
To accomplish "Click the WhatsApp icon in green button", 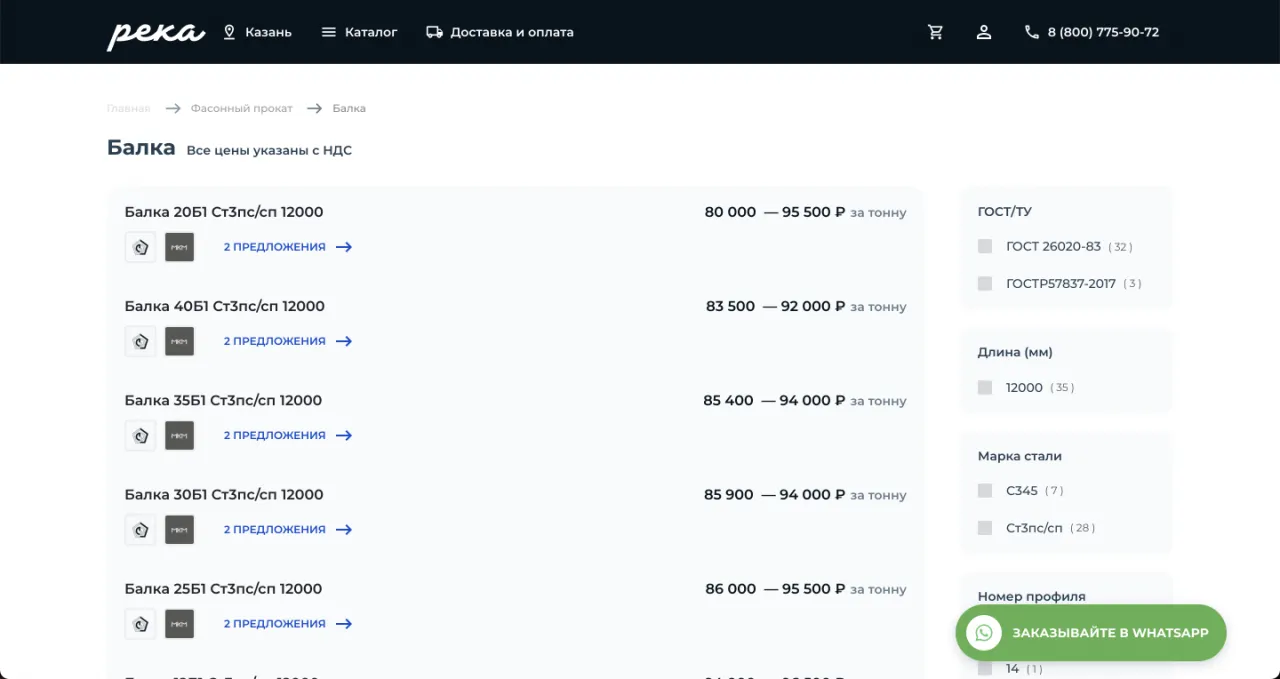I will (984, 633).
